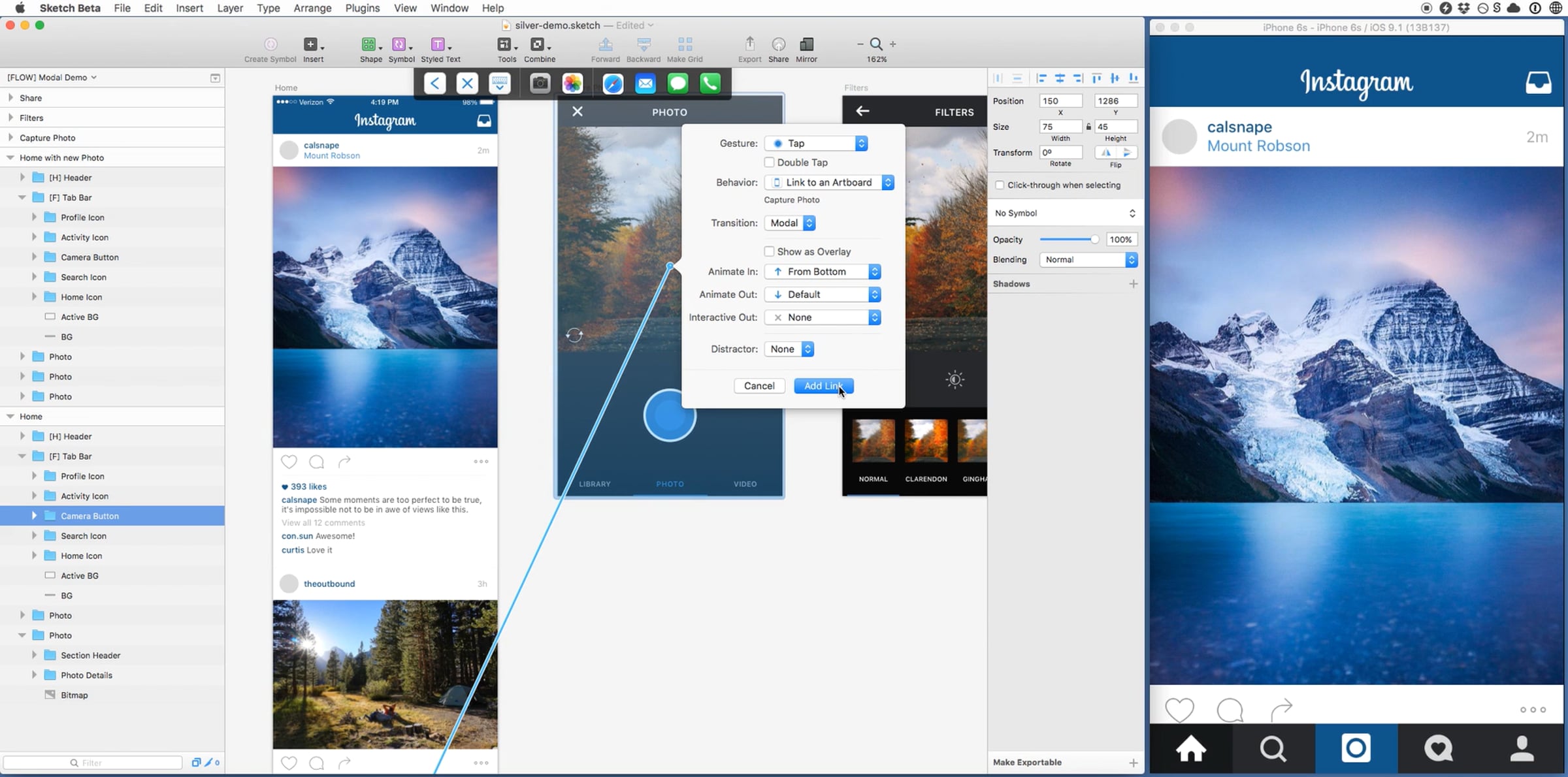Open the Interactive Out dropdown
Viewport: 1568px width, 777px height.
point(823,317)
